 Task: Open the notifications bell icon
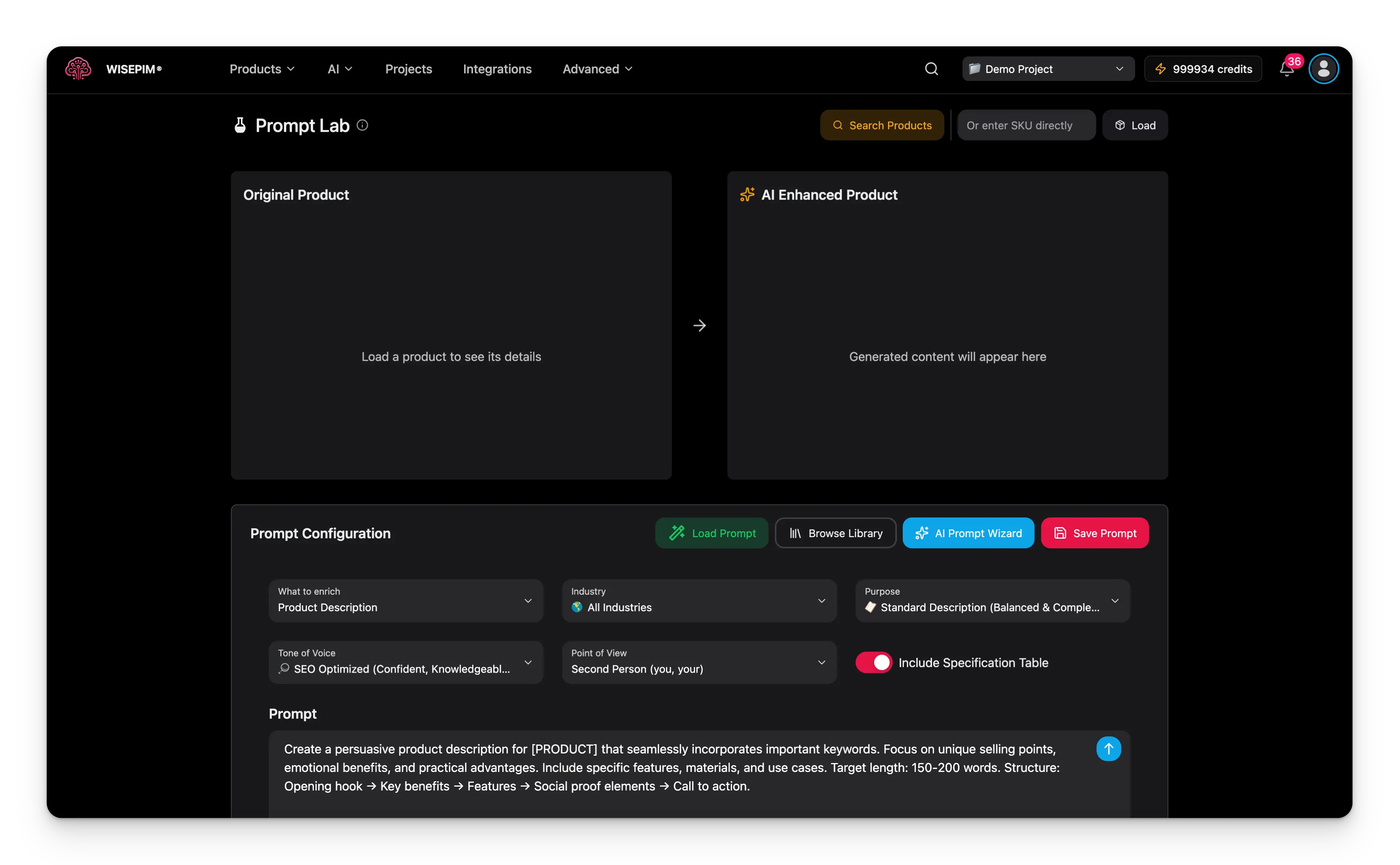click(1286, 69)
